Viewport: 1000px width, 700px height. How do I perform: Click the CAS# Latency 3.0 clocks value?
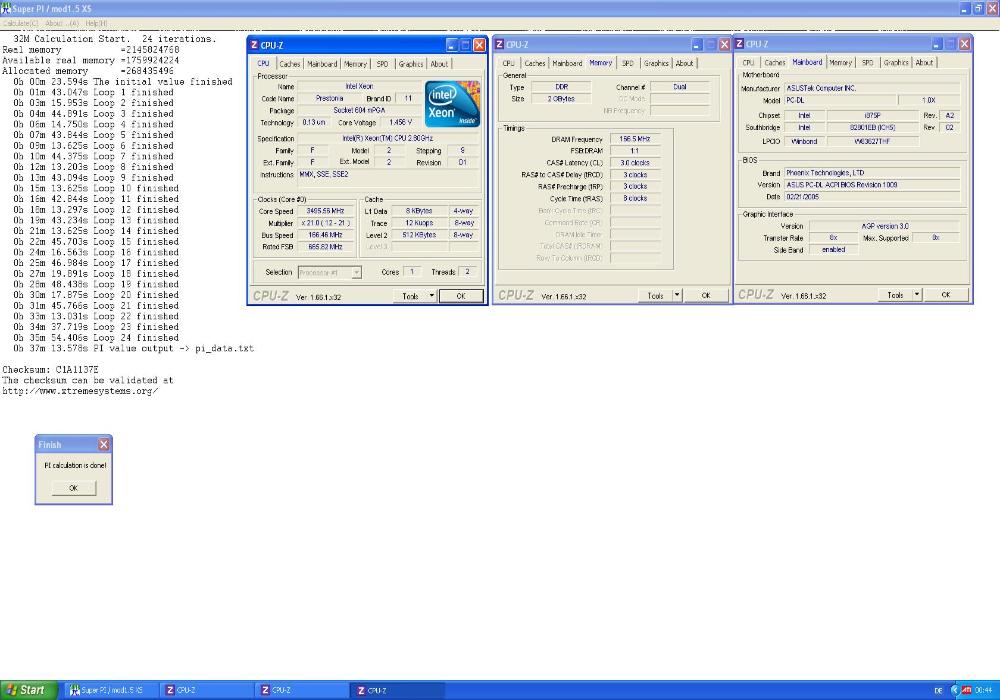coord(635,163)
